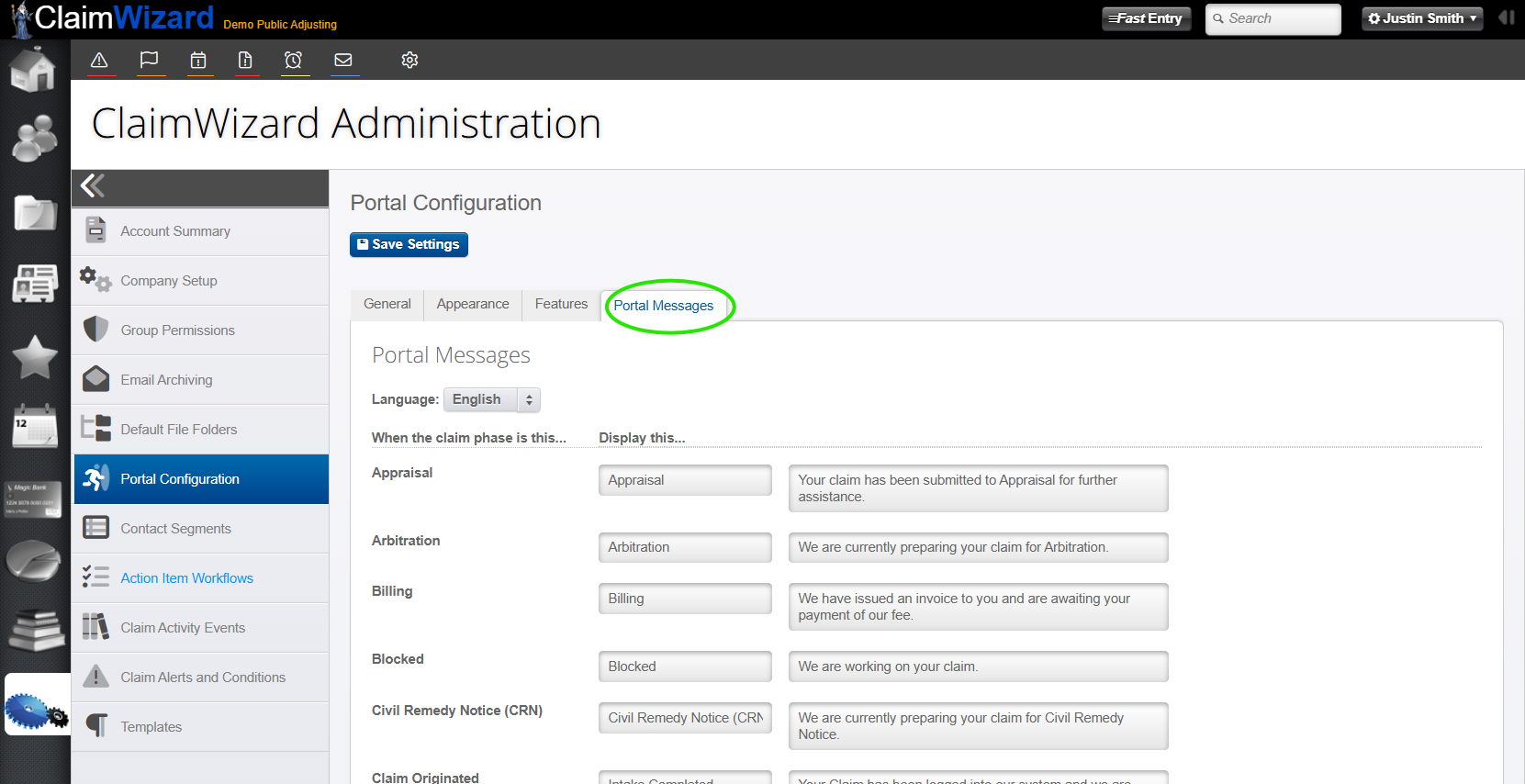Open the house home icon in sidebar
This screenshot has height=784, width=1525.
(34, 70)
